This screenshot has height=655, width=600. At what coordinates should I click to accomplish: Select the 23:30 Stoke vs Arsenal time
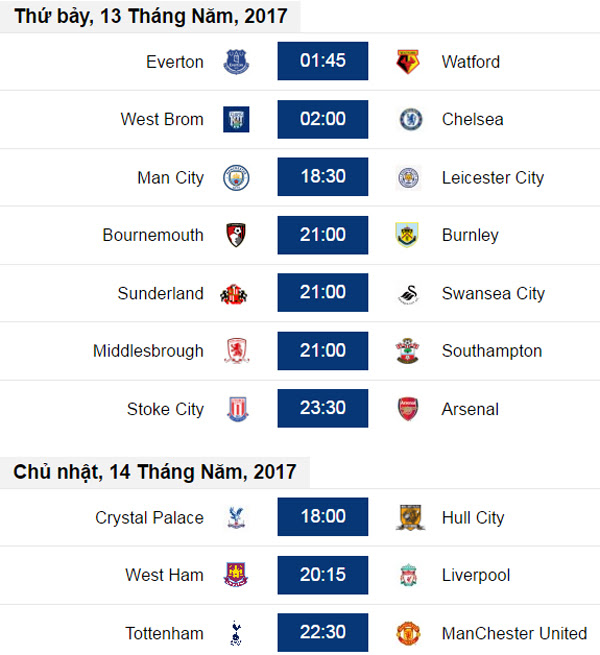[323, 408]
